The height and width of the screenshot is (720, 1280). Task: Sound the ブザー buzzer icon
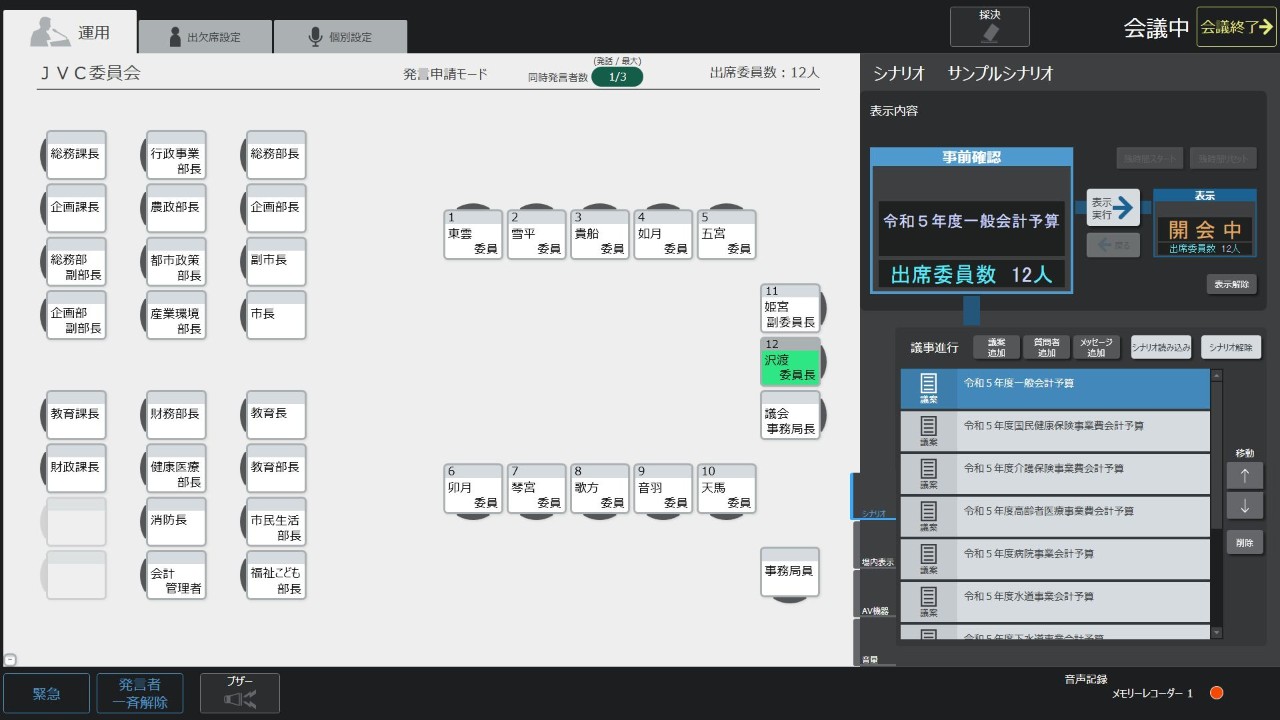(x=240, y=694)
